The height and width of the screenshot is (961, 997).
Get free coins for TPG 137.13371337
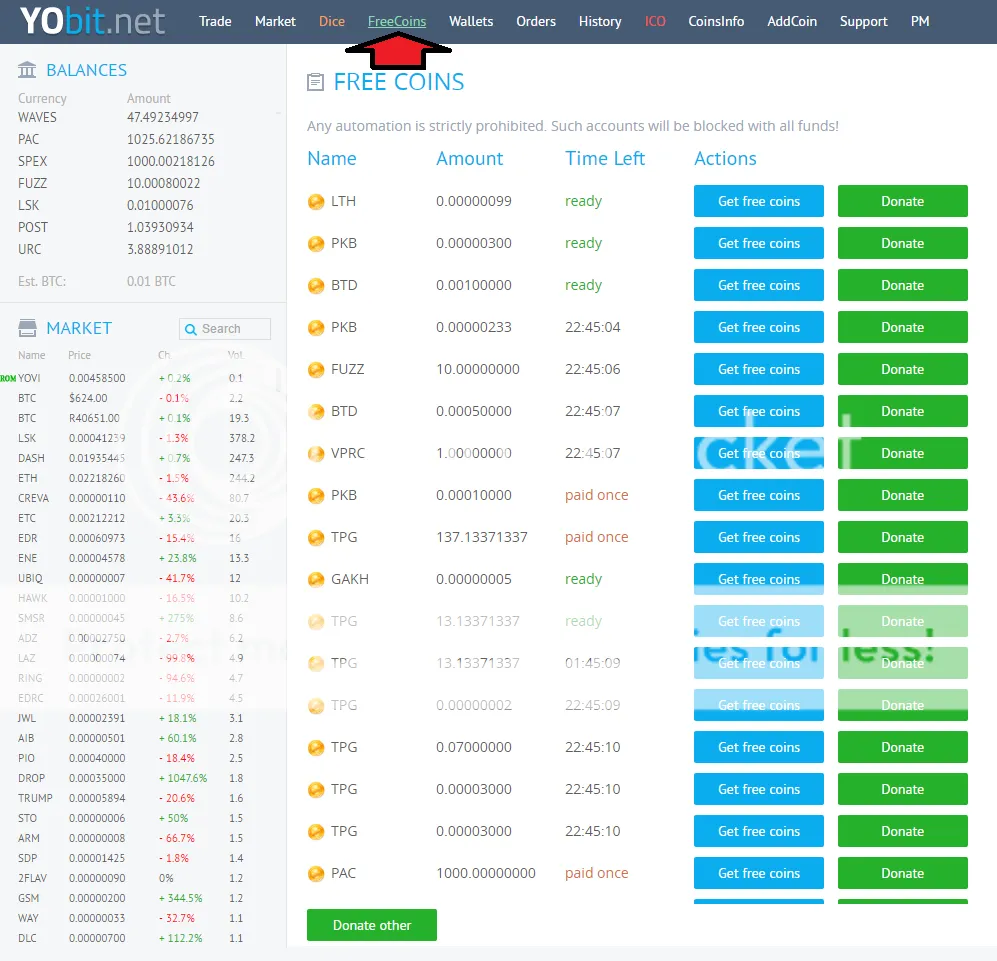[759, 537]
